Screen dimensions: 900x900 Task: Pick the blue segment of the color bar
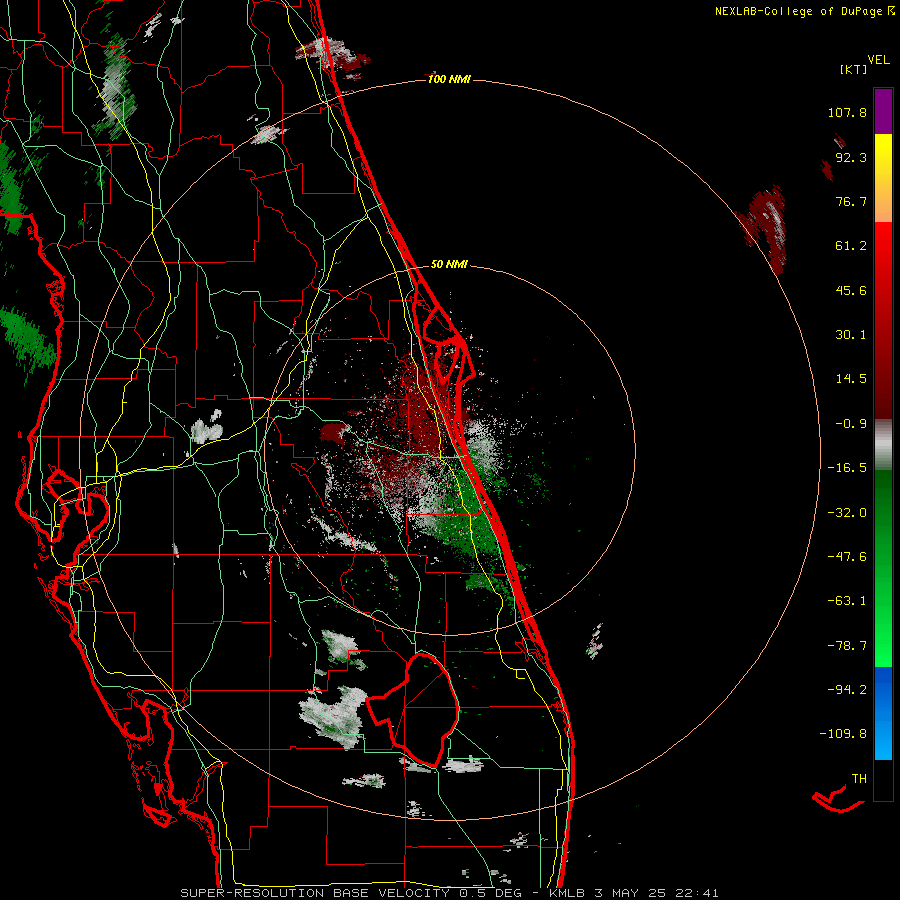[883, 713]
